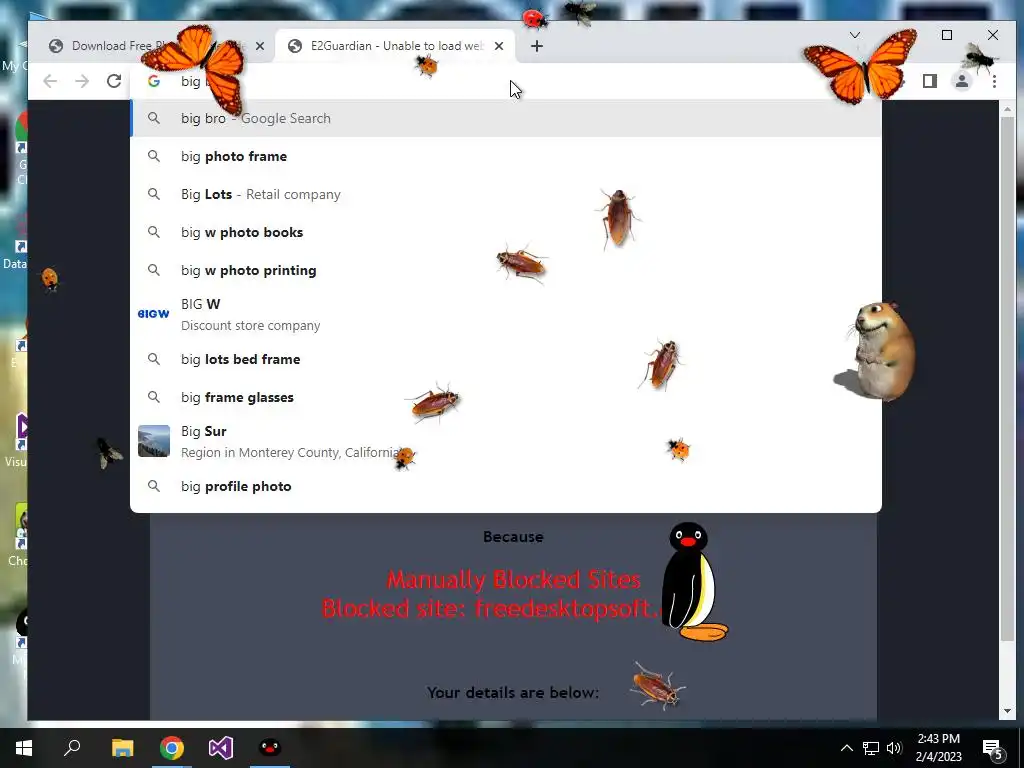Click the Big Sur thumbnail image

coord(153,441)
